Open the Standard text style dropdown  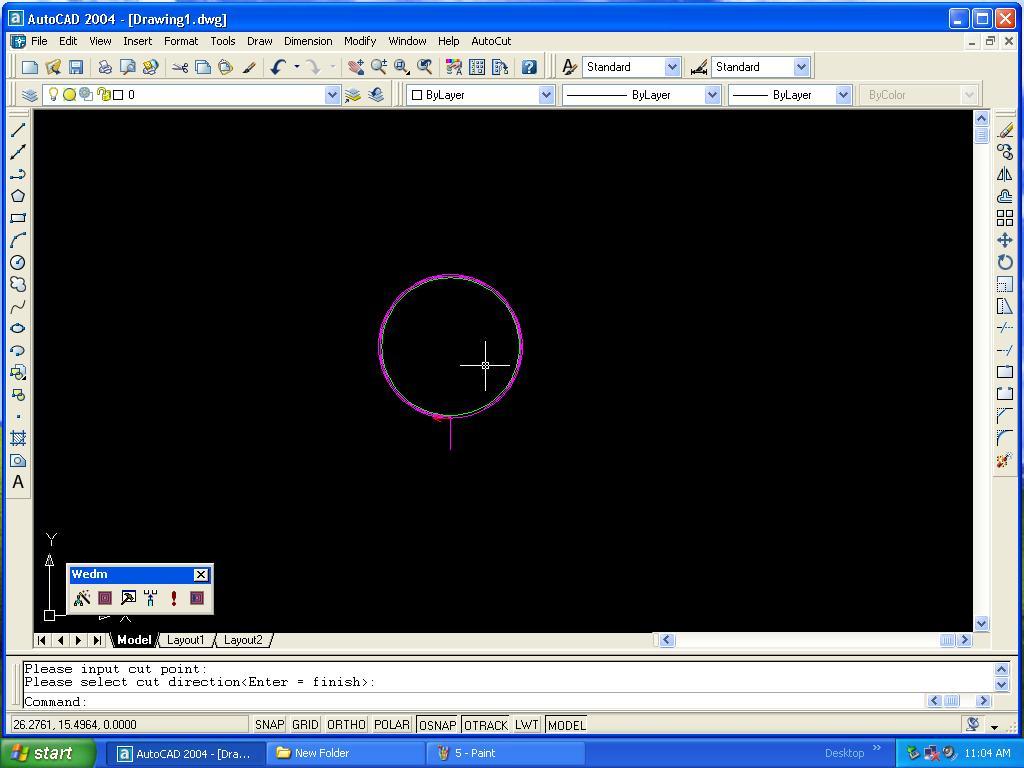click(672, 67)
